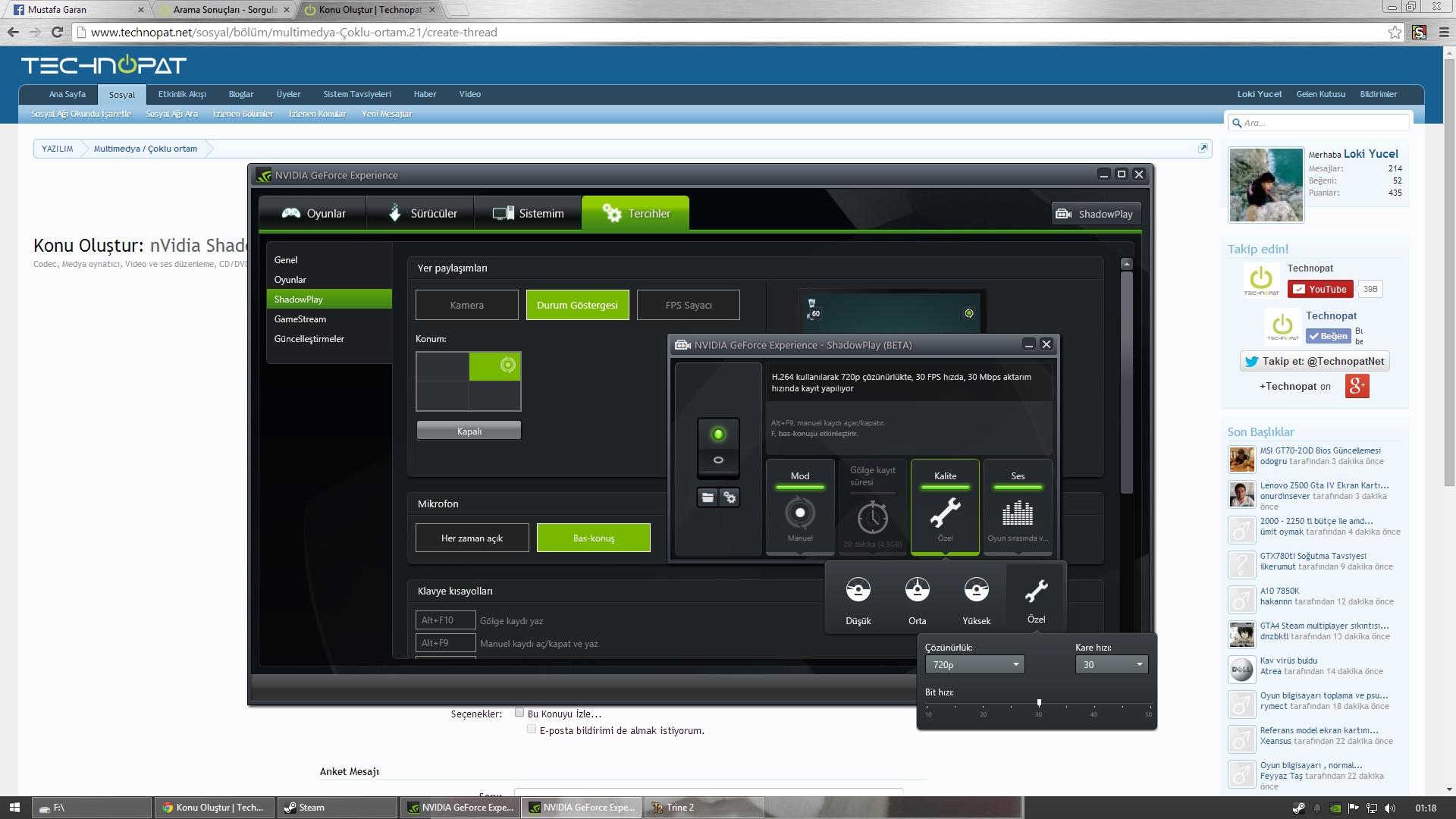Viewport: 1456px width, 819px height.
Task: Click the Bit hızı slider handle
Action: click(x=1039, y=703)
